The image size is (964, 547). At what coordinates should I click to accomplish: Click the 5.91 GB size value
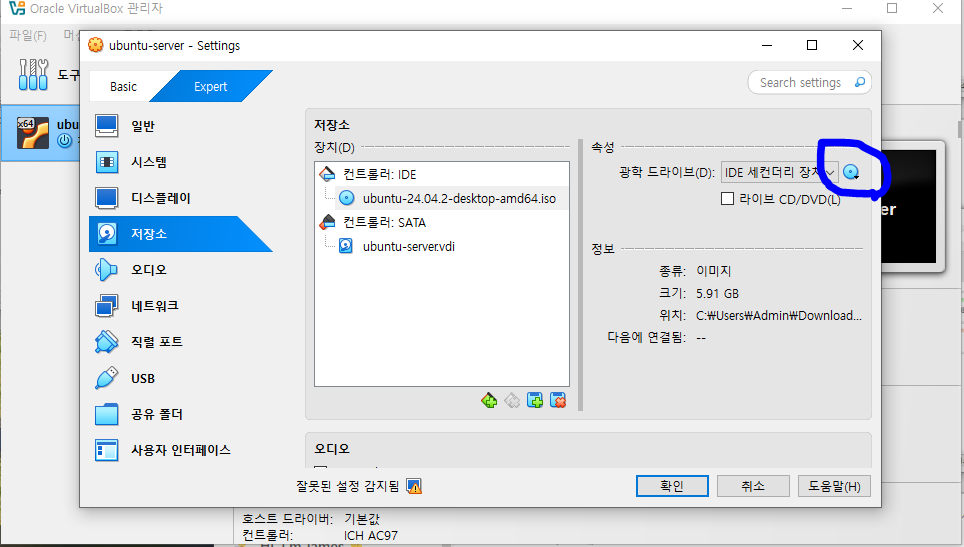click(x=717, y=294)
